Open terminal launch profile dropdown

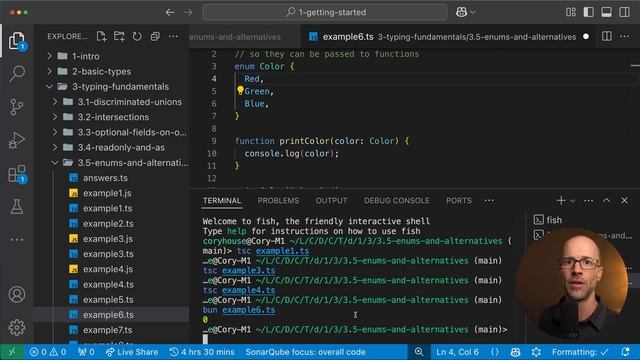point(573,201)
